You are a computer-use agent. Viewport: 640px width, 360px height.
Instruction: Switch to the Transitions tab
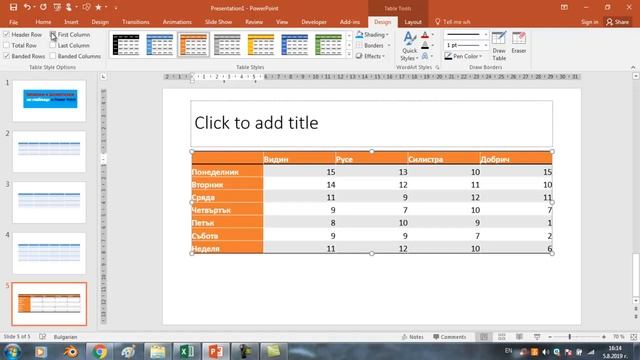tap(136, 22)
